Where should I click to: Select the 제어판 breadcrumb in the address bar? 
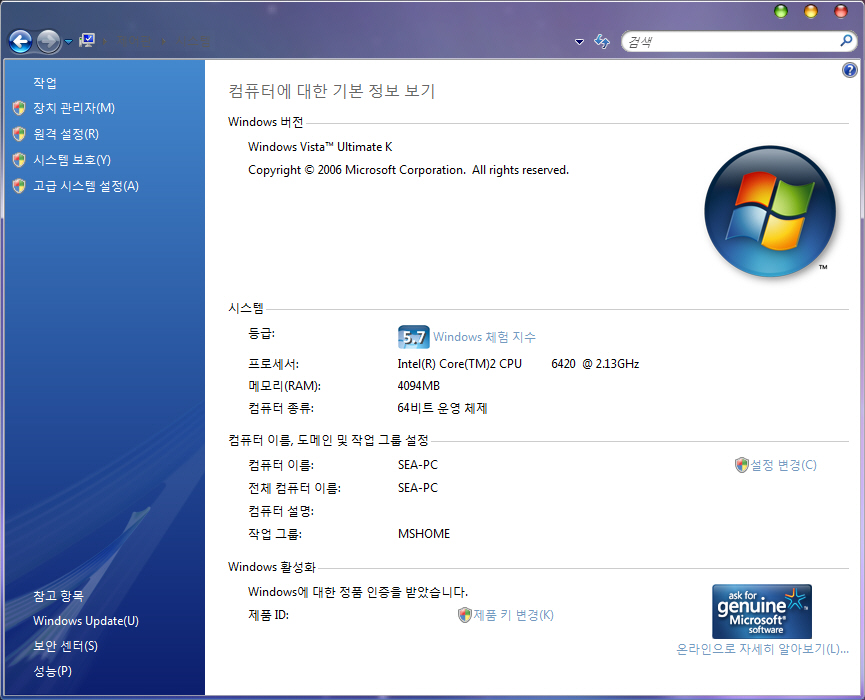pyautogui.click(x=134, y=41)
